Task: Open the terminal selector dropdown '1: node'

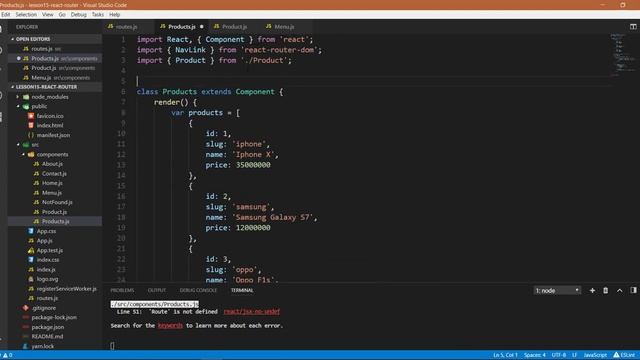Action: [x=557, y=290]
